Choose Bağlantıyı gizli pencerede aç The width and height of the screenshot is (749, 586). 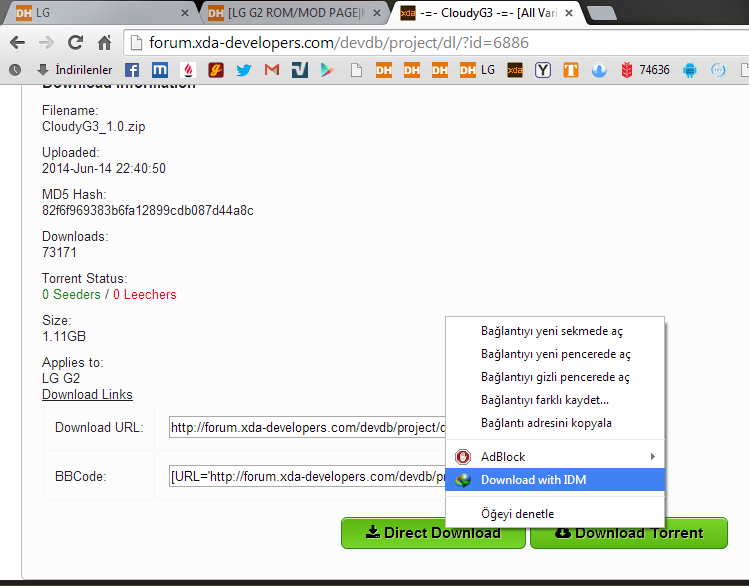(x=555, y=377)
